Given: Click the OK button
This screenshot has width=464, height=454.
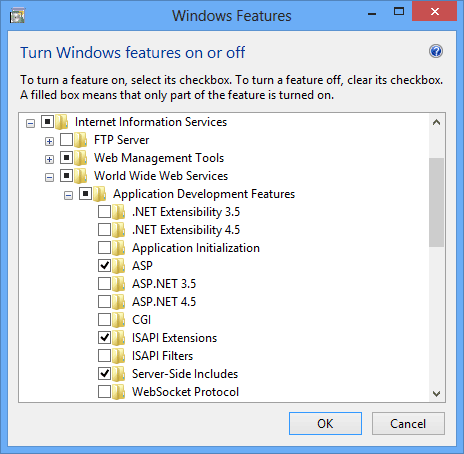Looking at the screenshot, I should click(325, 424).
